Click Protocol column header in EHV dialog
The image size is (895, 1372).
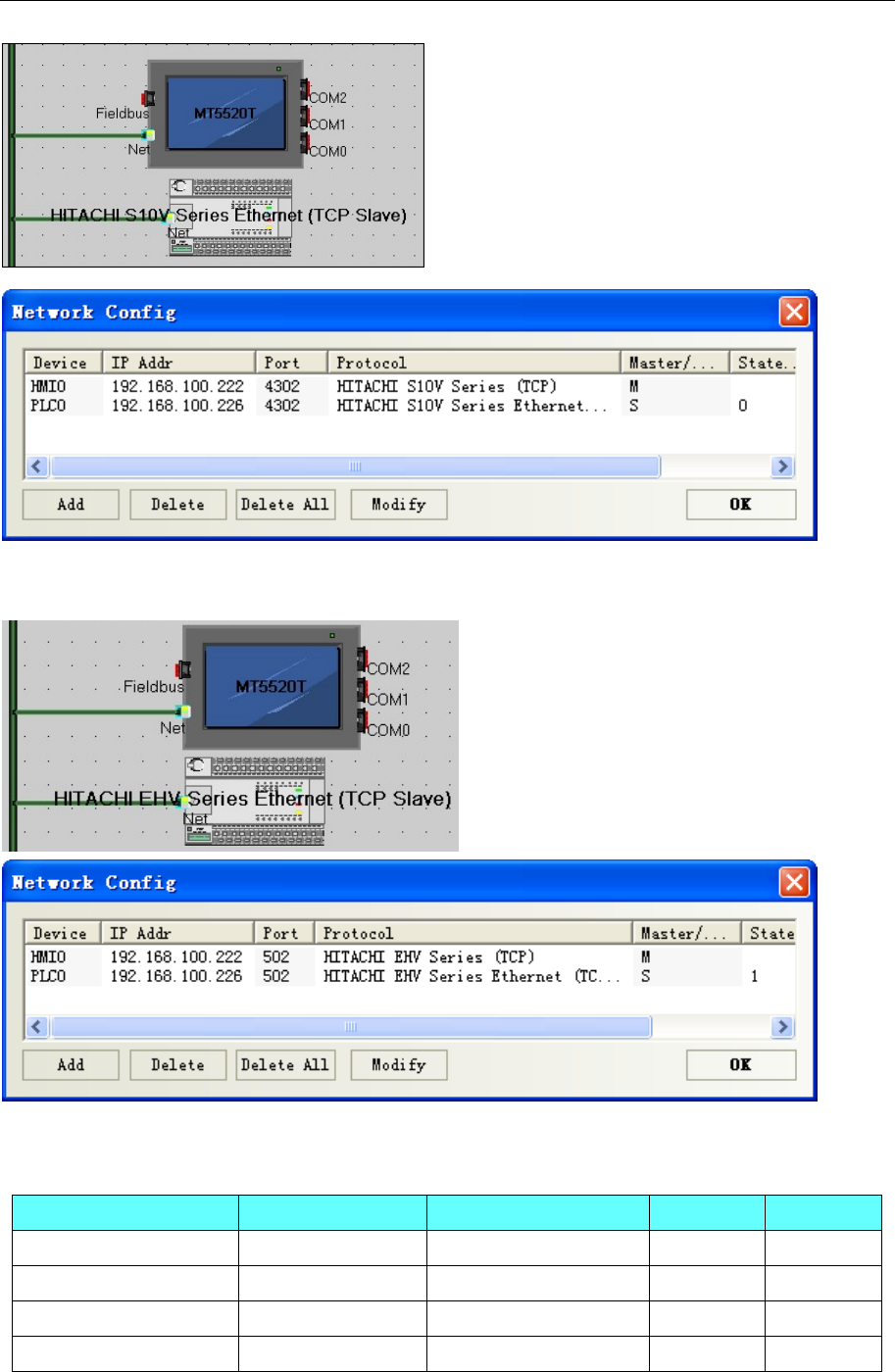point(473,933)
